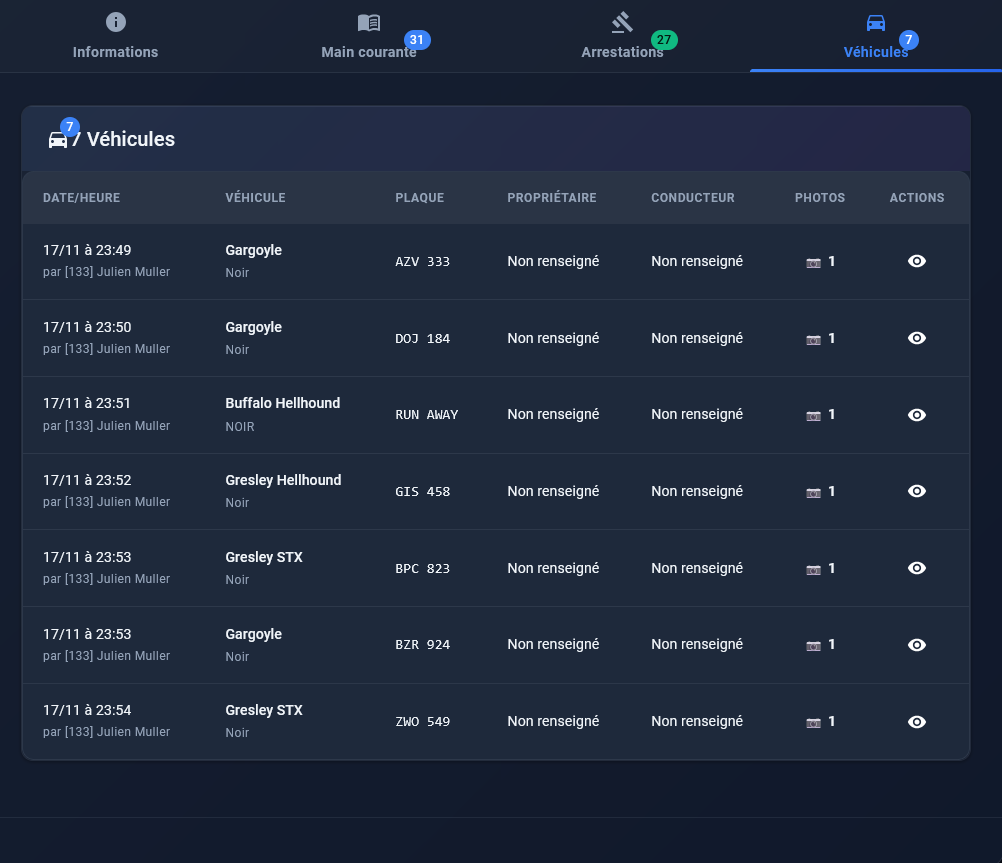Image resolution: width=1002 pixels, height=863 pixels.
Task: Go to the Arrestations tab
Action: pyautogui.click(x=622, y=37)
